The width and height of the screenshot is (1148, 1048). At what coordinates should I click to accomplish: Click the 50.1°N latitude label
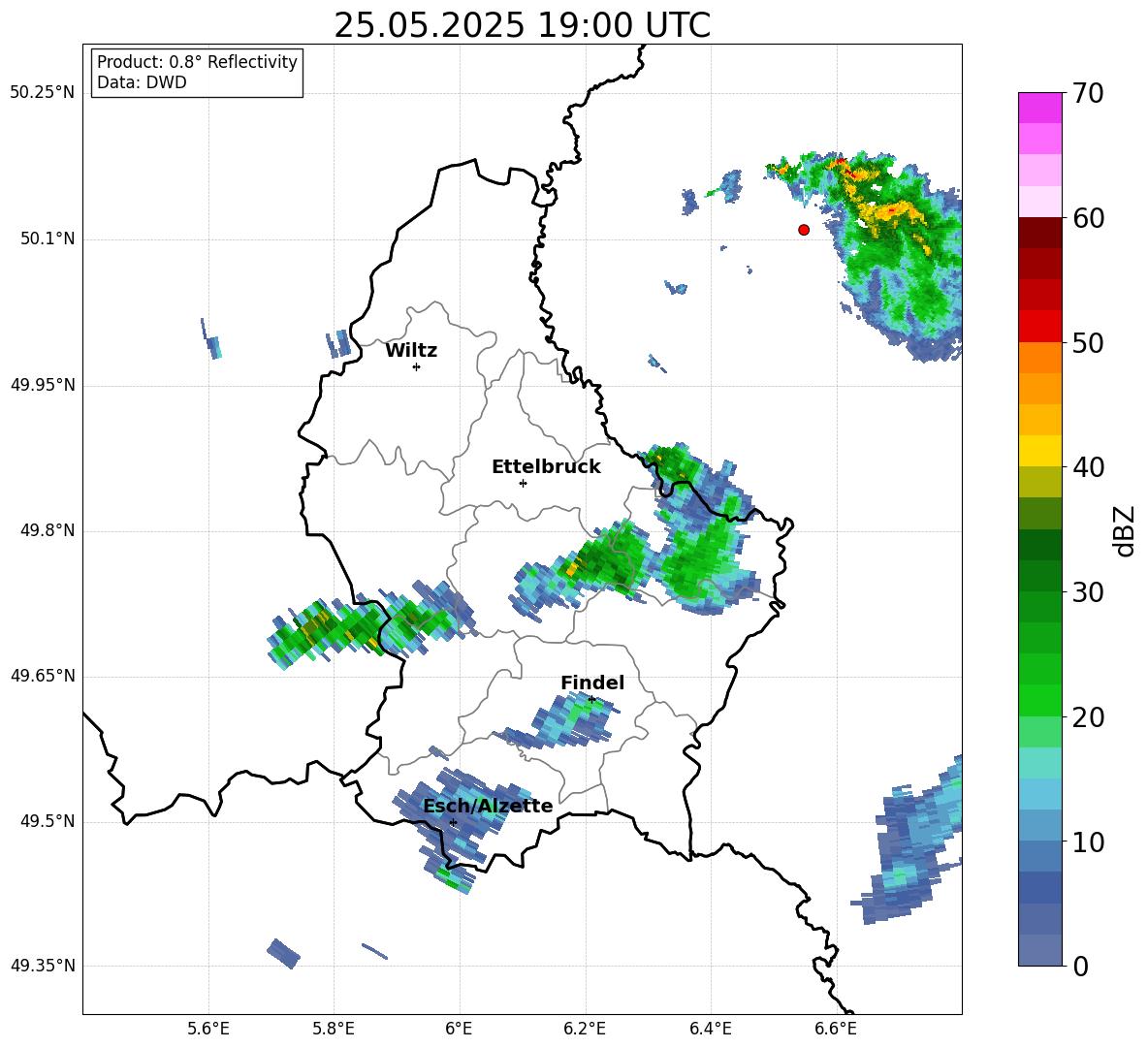coord(48,239)
